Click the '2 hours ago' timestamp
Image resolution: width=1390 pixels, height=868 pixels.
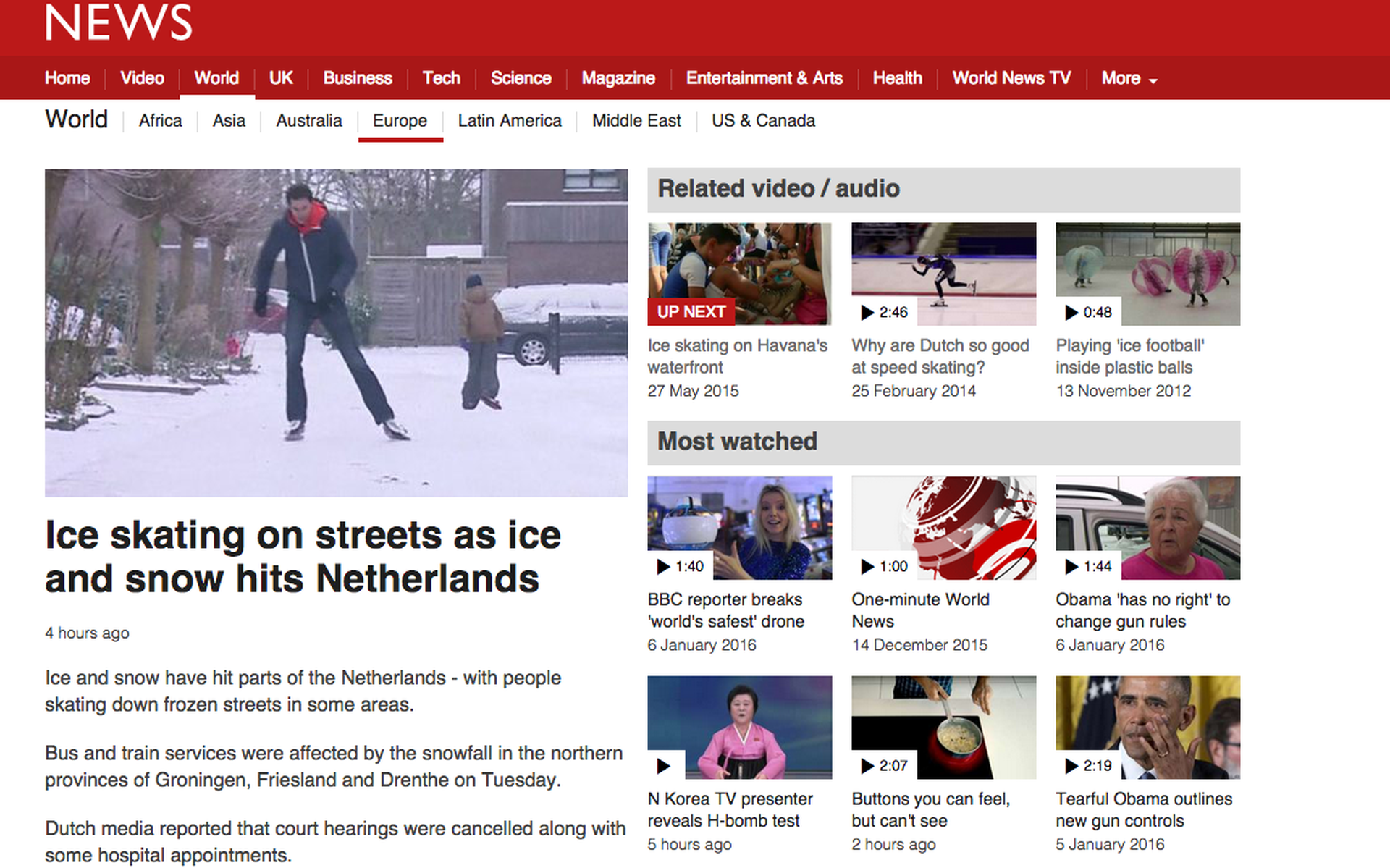tap(894, 844)
